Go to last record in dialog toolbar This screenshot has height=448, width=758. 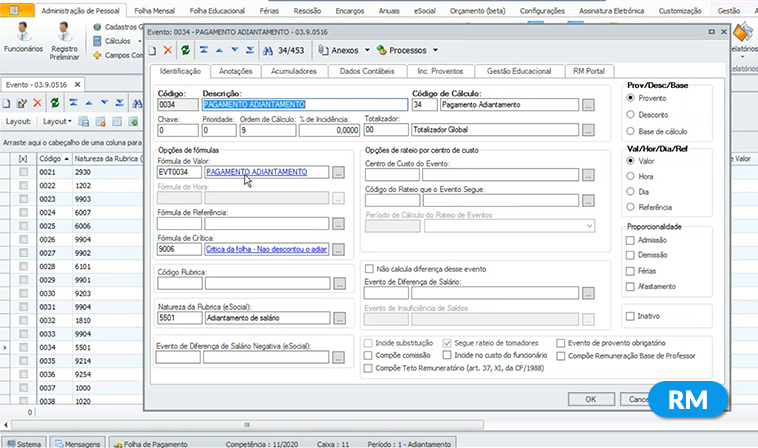click(248, 49)
